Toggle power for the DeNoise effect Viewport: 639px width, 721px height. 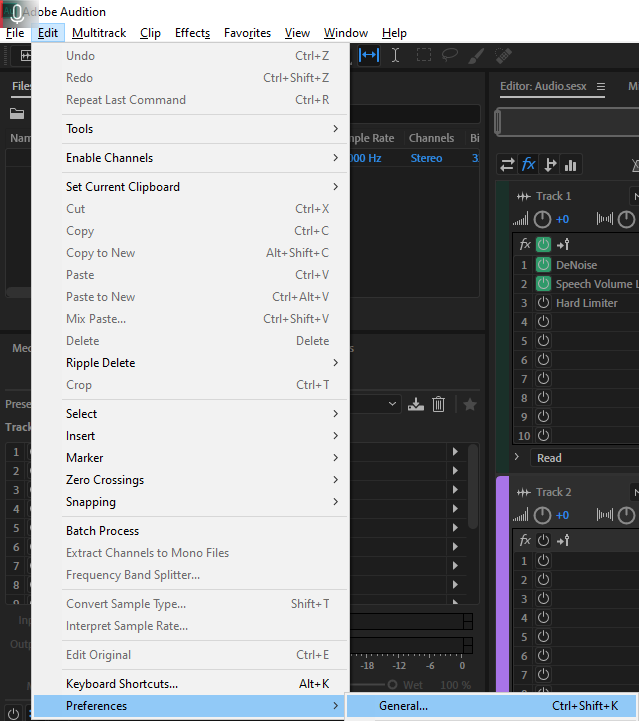[x=544, y=265]
